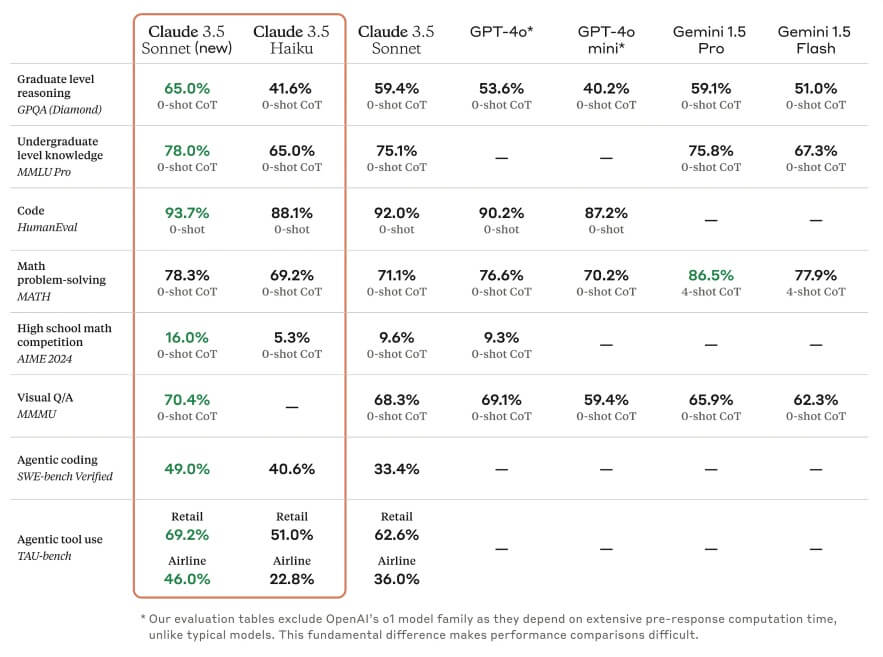Click the 49.0% SWE-bench Verified score
The width and height of the screenshot is (883, 657).
pyautogui.click(x=187, y=468)
